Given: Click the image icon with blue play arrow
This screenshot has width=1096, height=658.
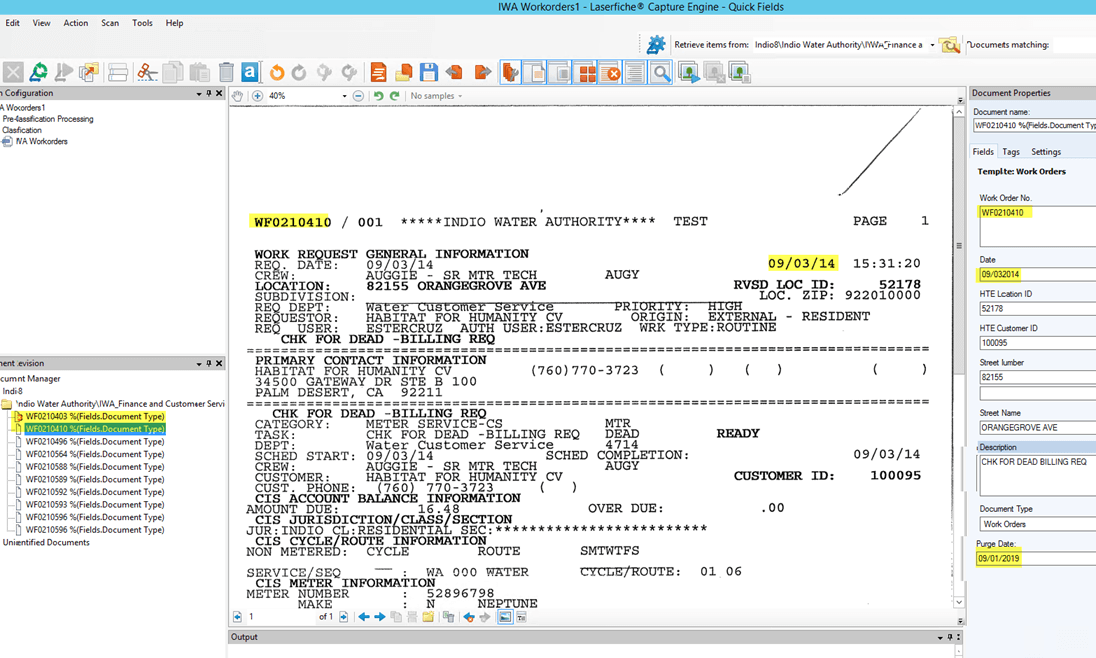Looking at the screenshot, I should point(688,72).
